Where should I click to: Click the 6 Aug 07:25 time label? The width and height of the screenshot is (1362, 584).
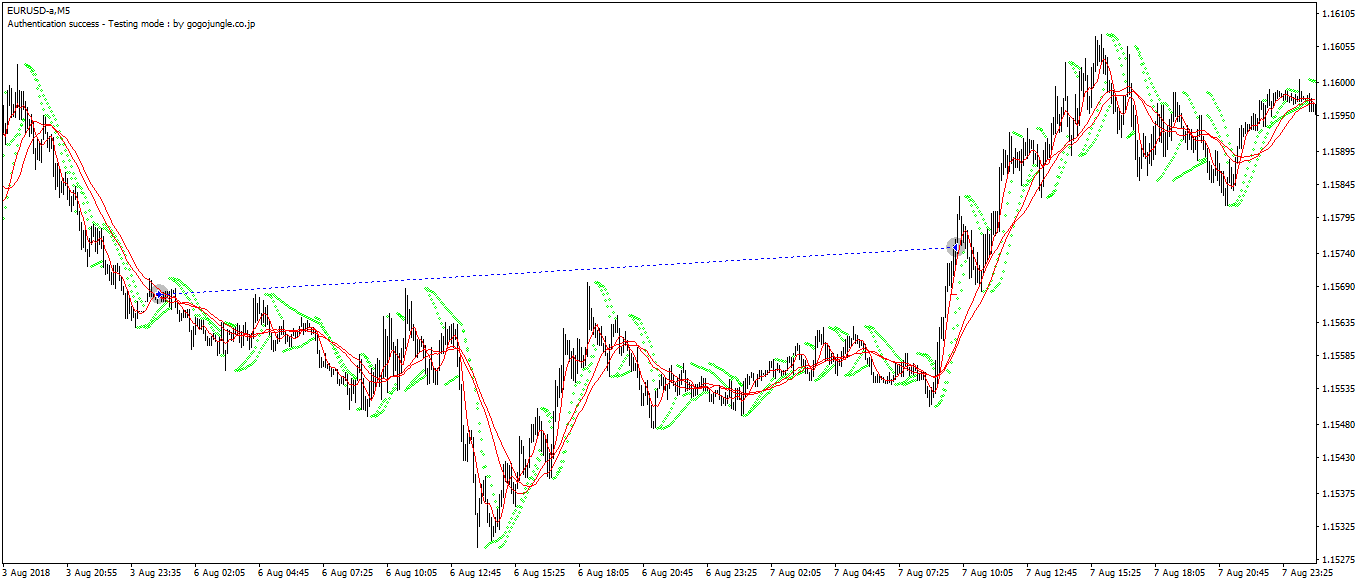tap(348, 574)
